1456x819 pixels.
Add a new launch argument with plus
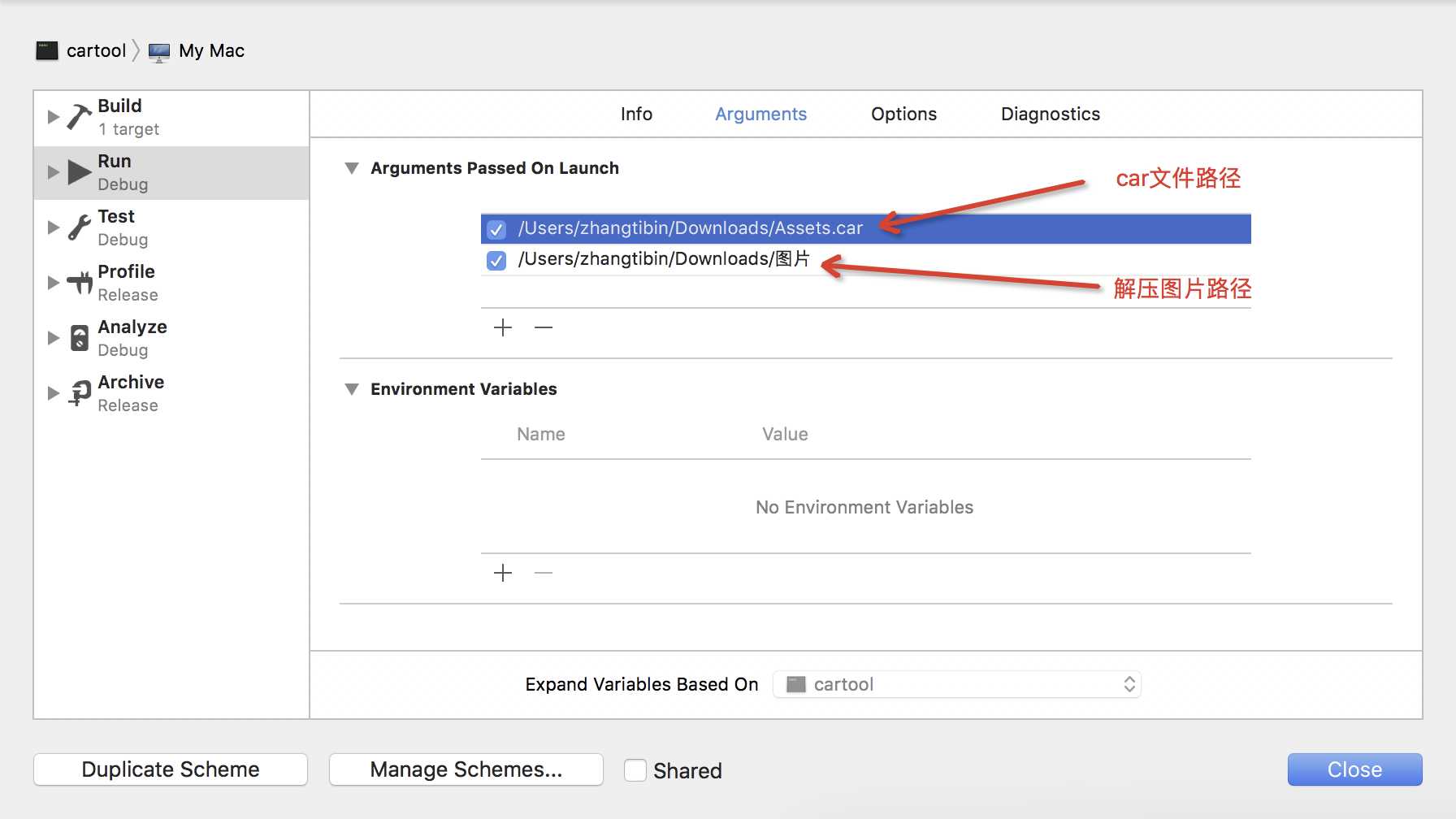[x=503, y=327]
